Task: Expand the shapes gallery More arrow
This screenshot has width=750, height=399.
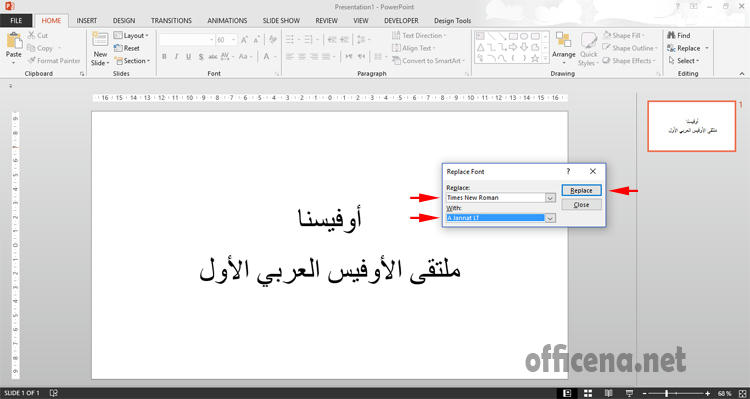Action: click(x=546, y=58)
